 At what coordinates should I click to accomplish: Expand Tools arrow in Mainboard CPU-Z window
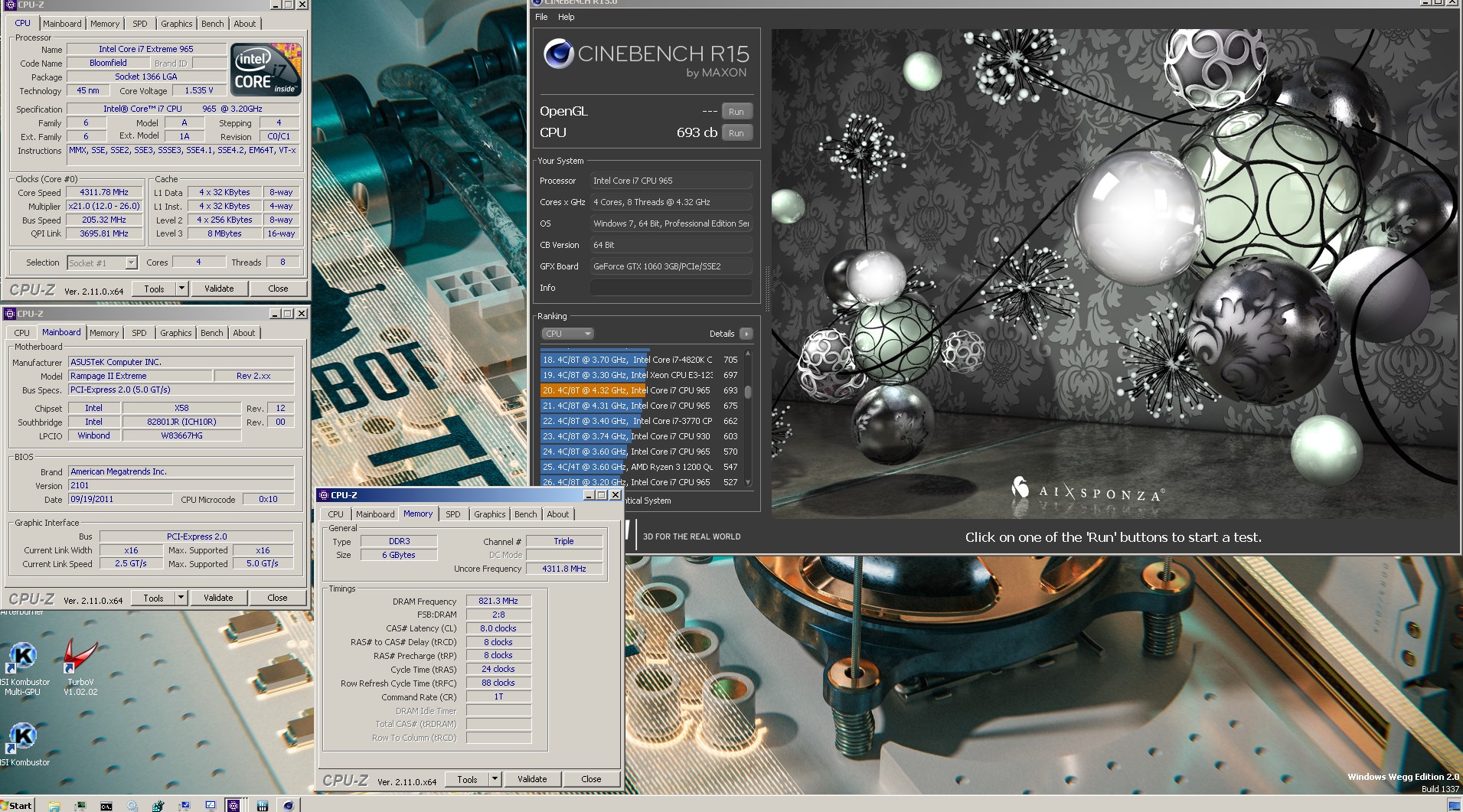pyautogui.click(x=181, y=598)
